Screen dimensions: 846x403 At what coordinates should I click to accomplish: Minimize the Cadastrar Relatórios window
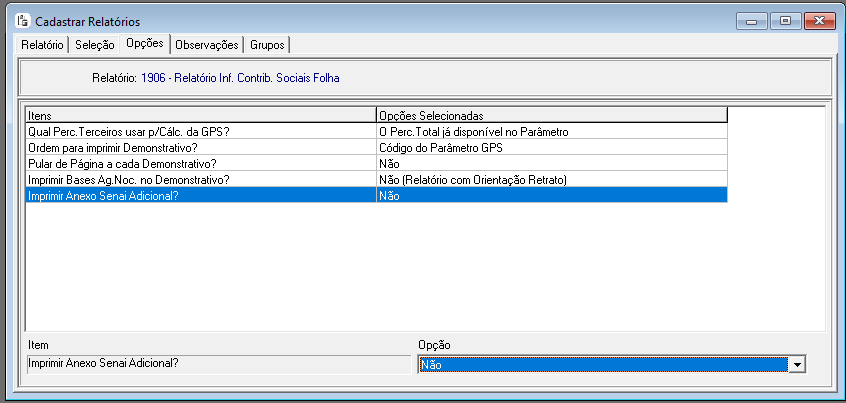(x=751, y=22)
